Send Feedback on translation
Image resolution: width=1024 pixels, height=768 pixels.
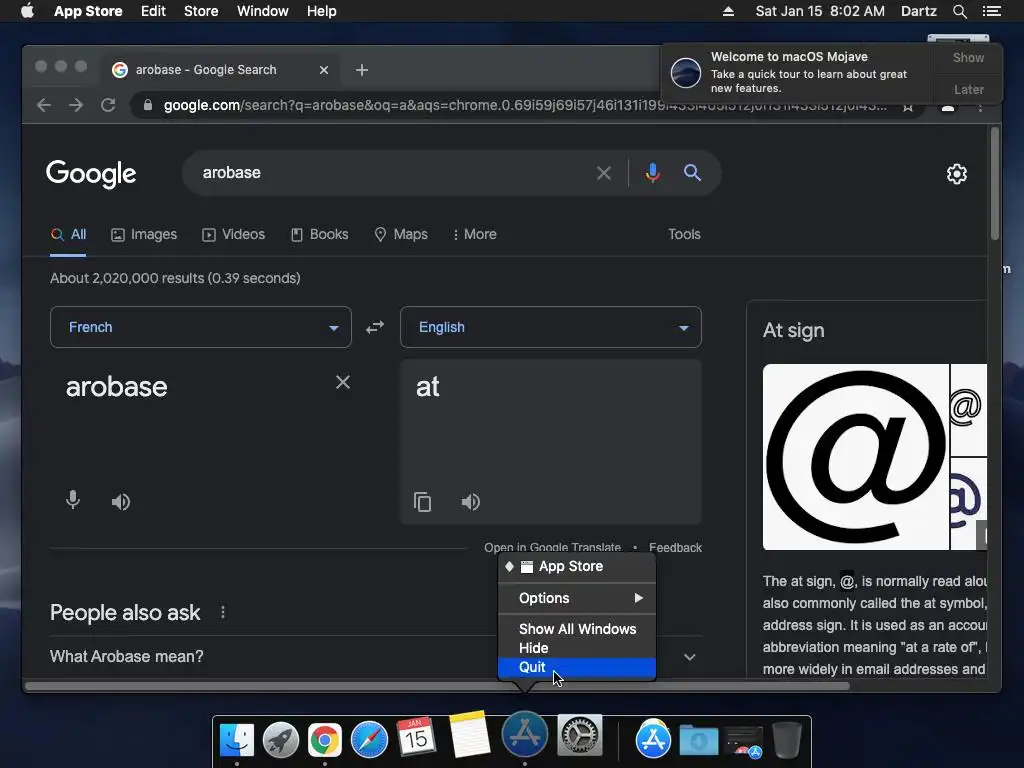675,547
